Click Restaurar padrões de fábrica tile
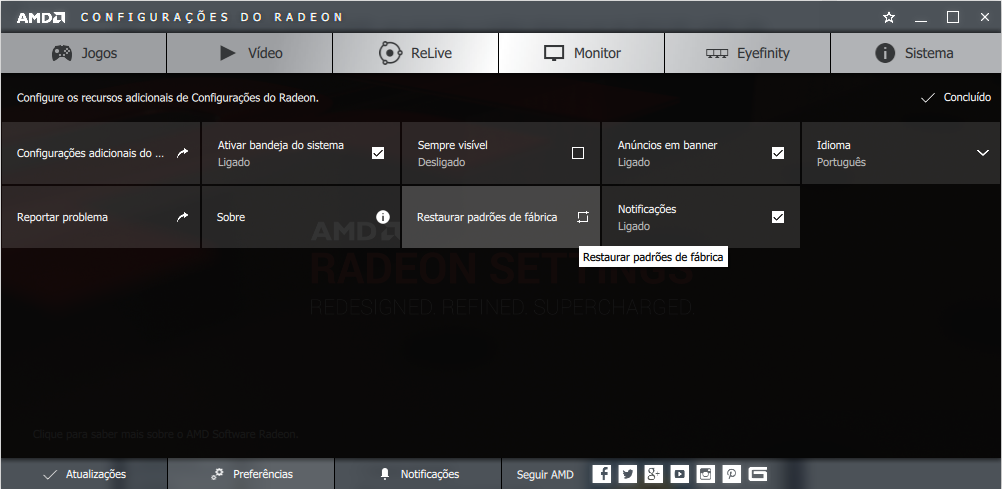 click(501, 217)
